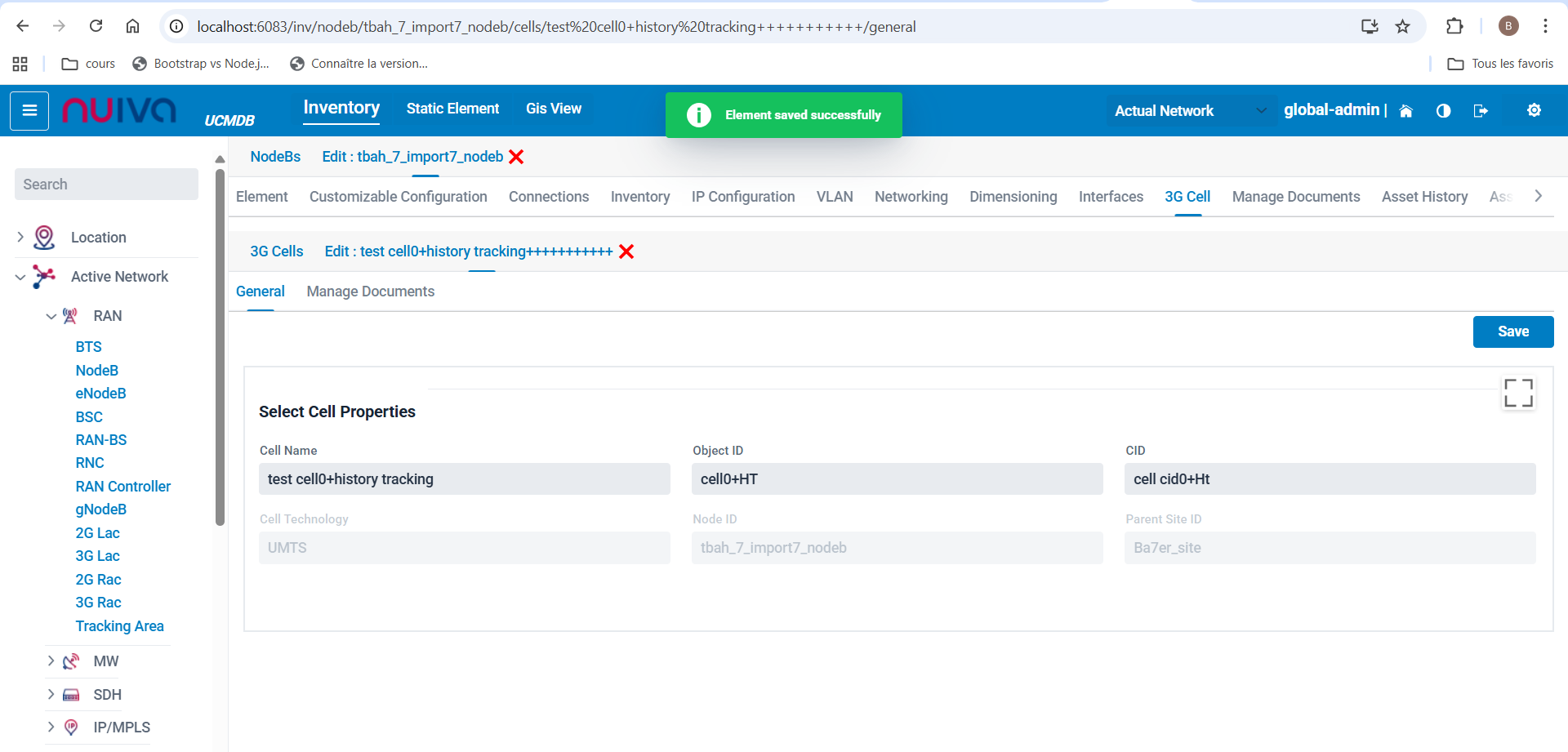This screenshot has height=752, width=1568.
Task: Close the test cell0 edit tab
Action: [x=626, y=251]
